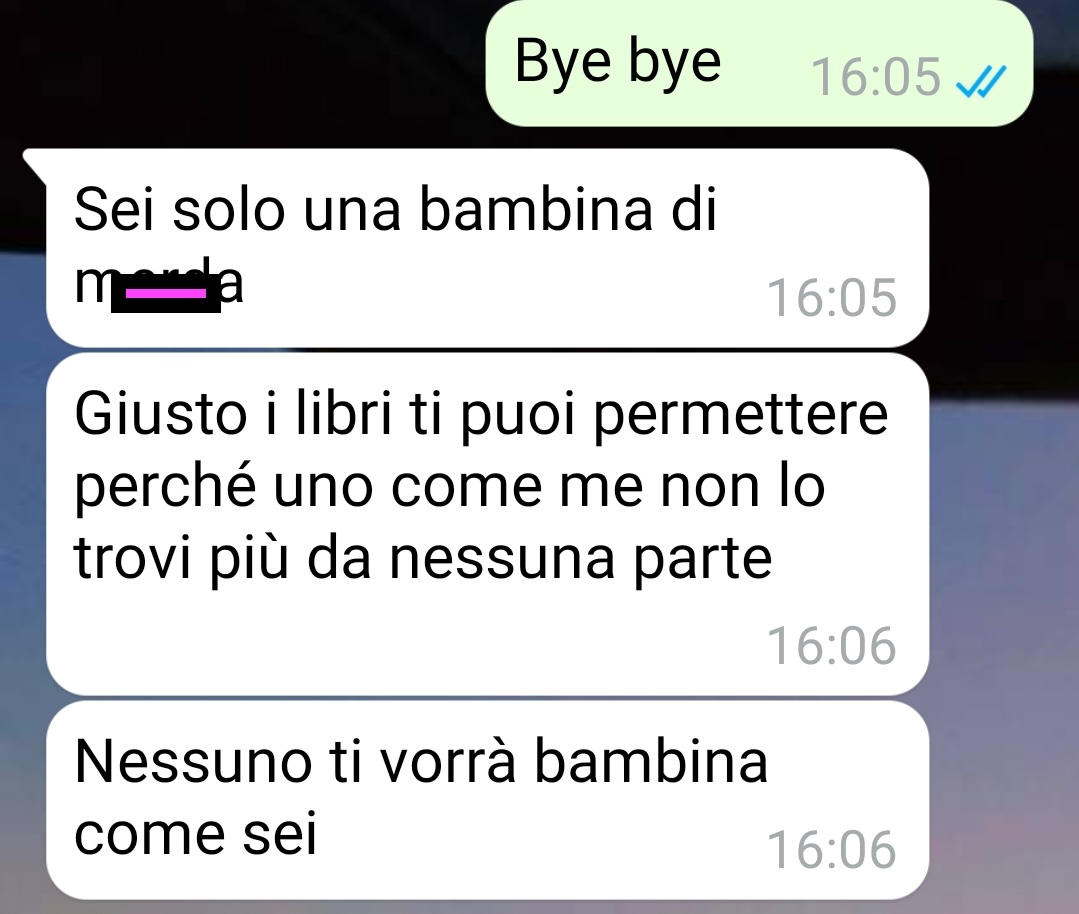Image resolution: width=1079 pixels, height=914 pixels.
Task: Select the 'Nessuno ti vorrà bambina' message bubble
Action: coord(487,800)
